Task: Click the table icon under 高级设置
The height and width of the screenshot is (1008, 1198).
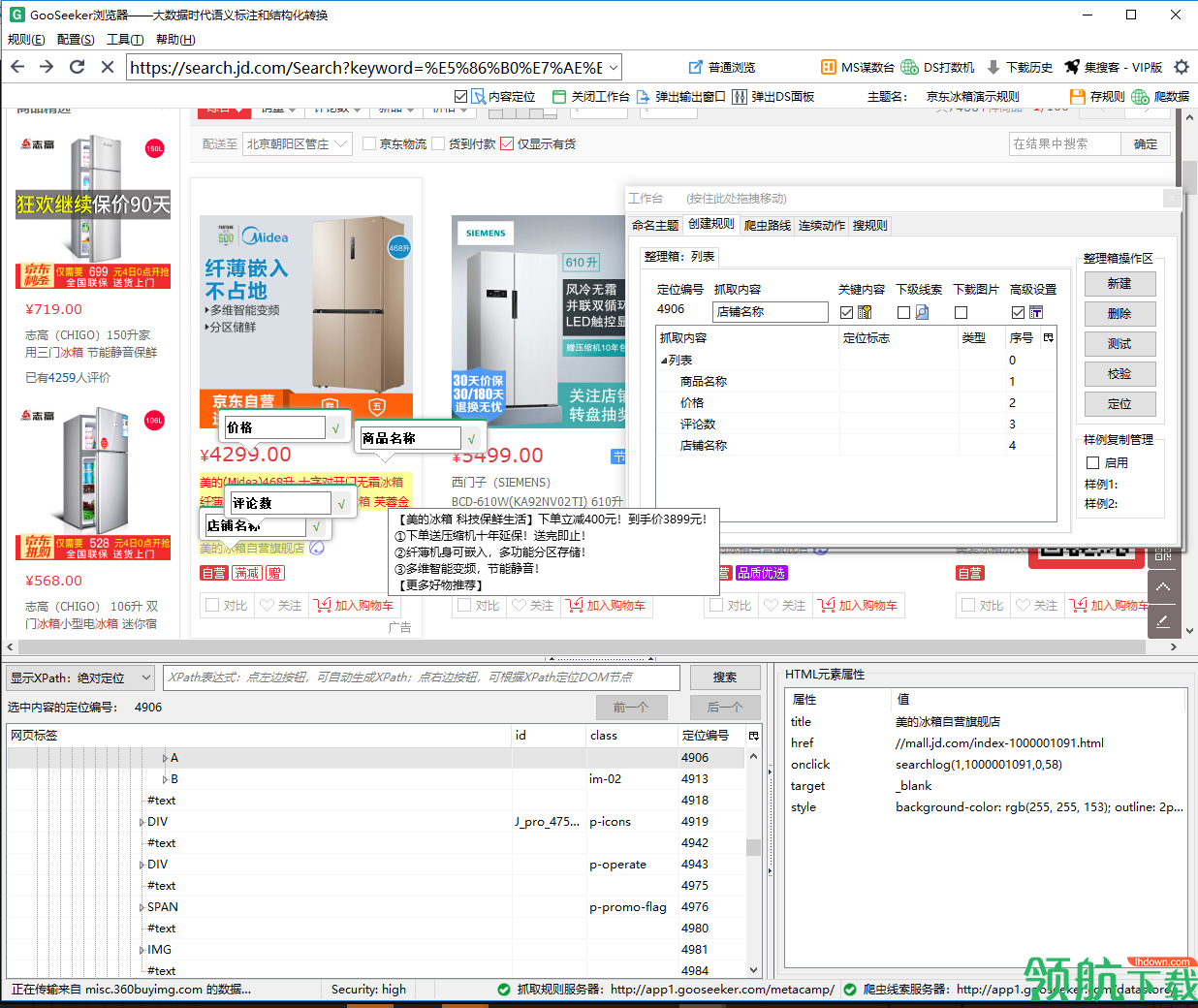Action: (1036, 312)
